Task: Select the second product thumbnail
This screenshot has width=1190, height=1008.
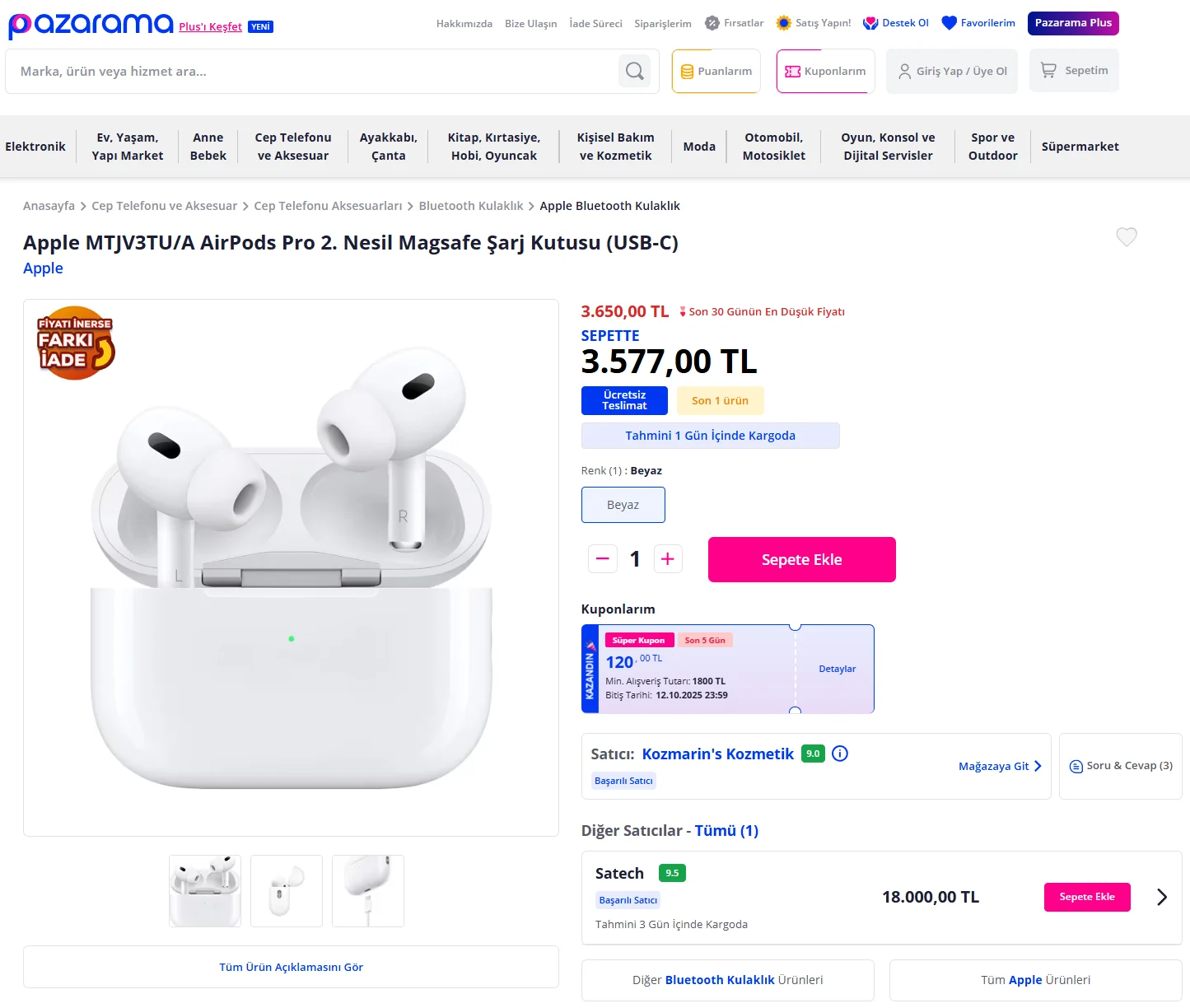Action: tap(287, 891)
